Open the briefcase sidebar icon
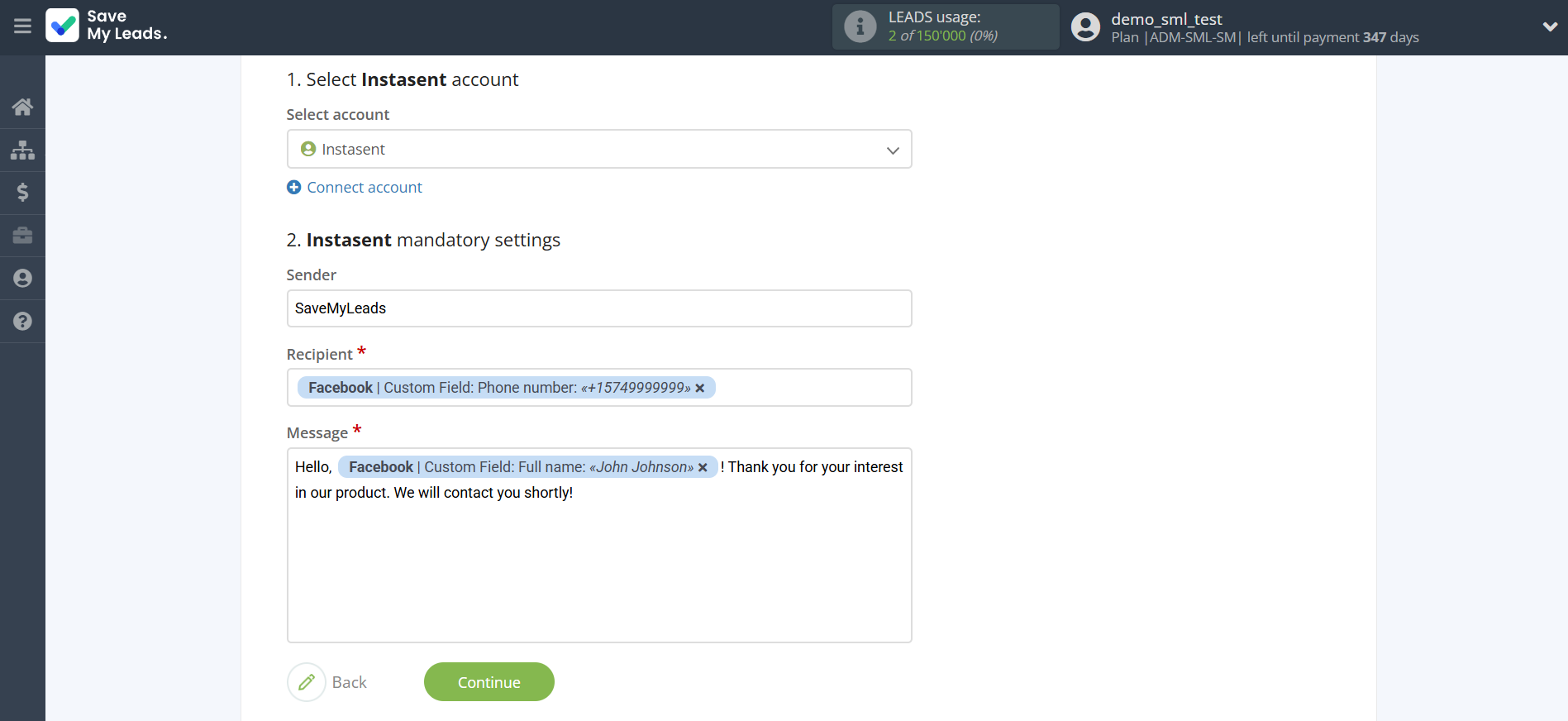 click(x=22, y=236)
